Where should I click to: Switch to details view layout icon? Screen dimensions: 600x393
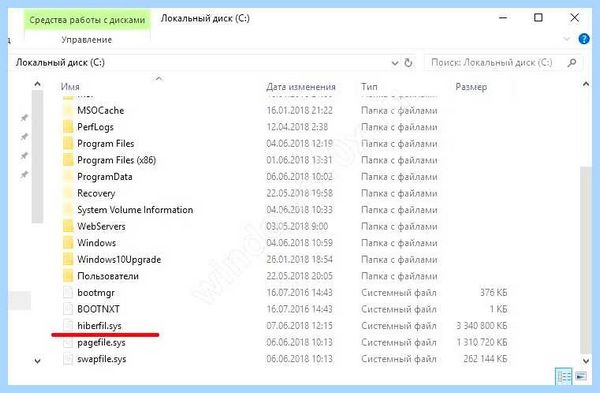pos(564,376)
